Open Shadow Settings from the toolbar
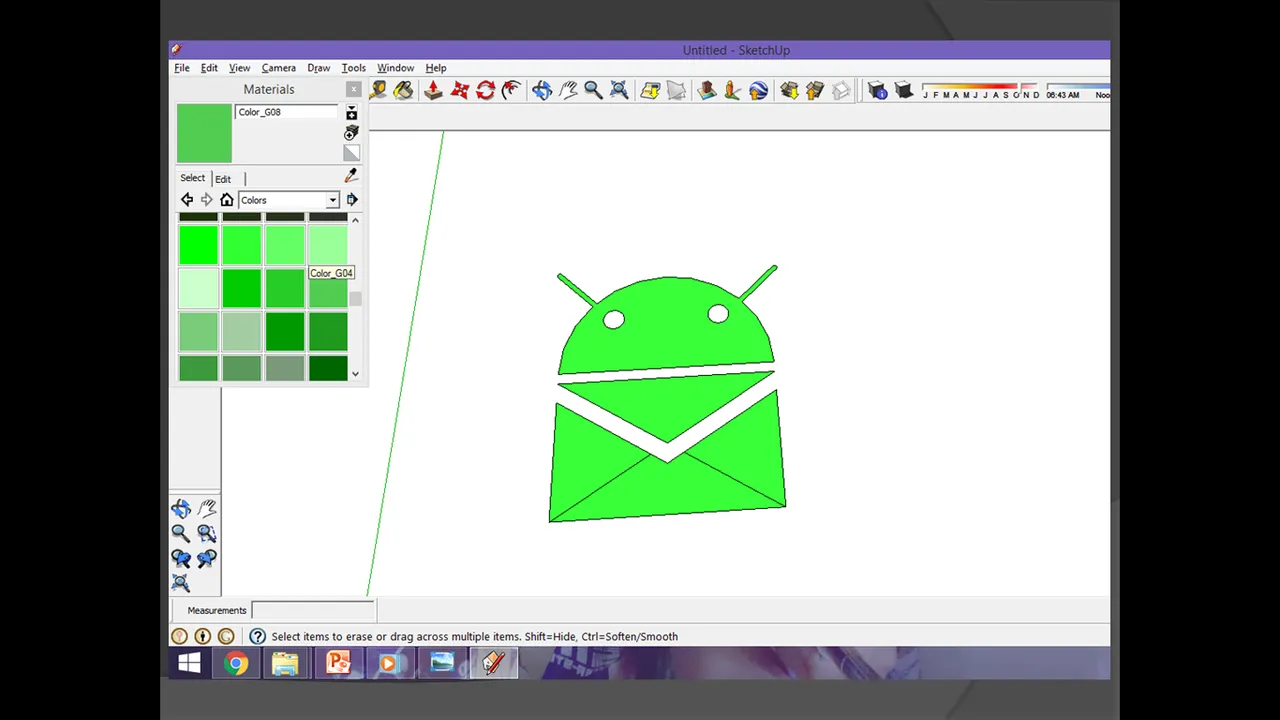 pyautogui.click(x=878, y=91)
